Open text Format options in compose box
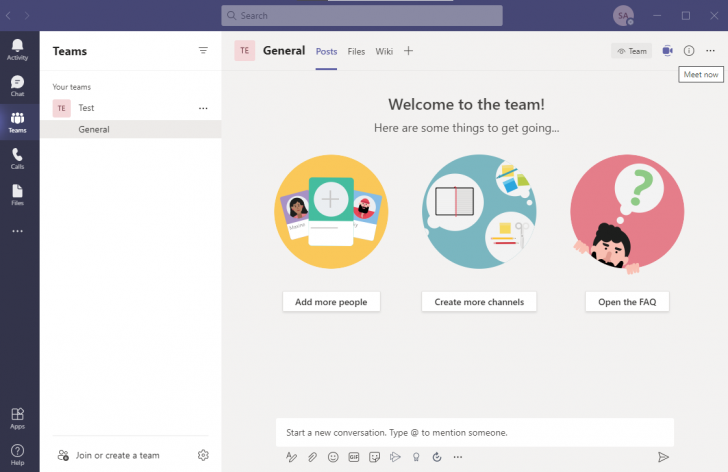Screen dimensions: 728x472 coord(291,457)
